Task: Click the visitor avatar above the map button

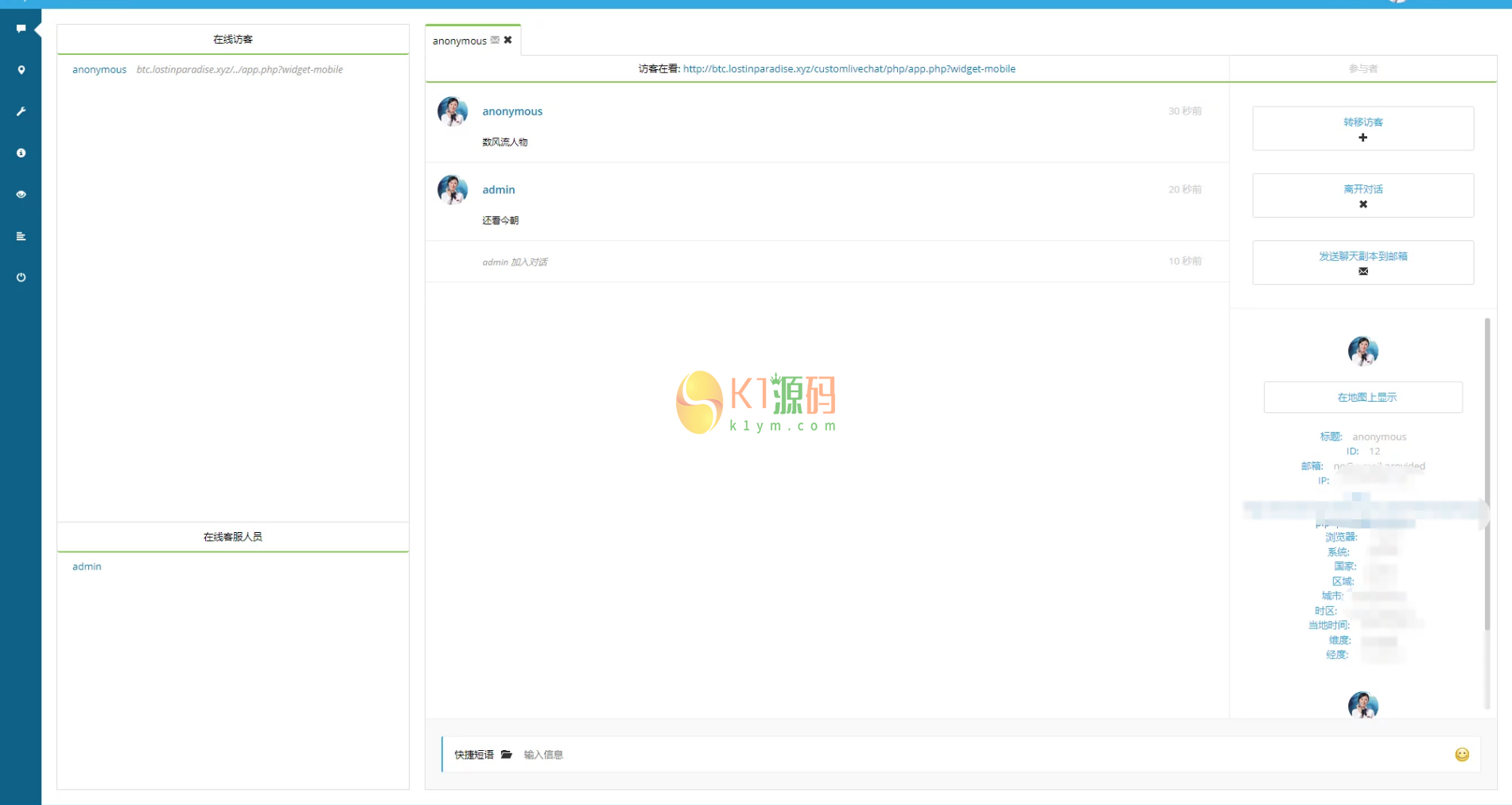Action: pyautogui.click(x=1362, y=351)
